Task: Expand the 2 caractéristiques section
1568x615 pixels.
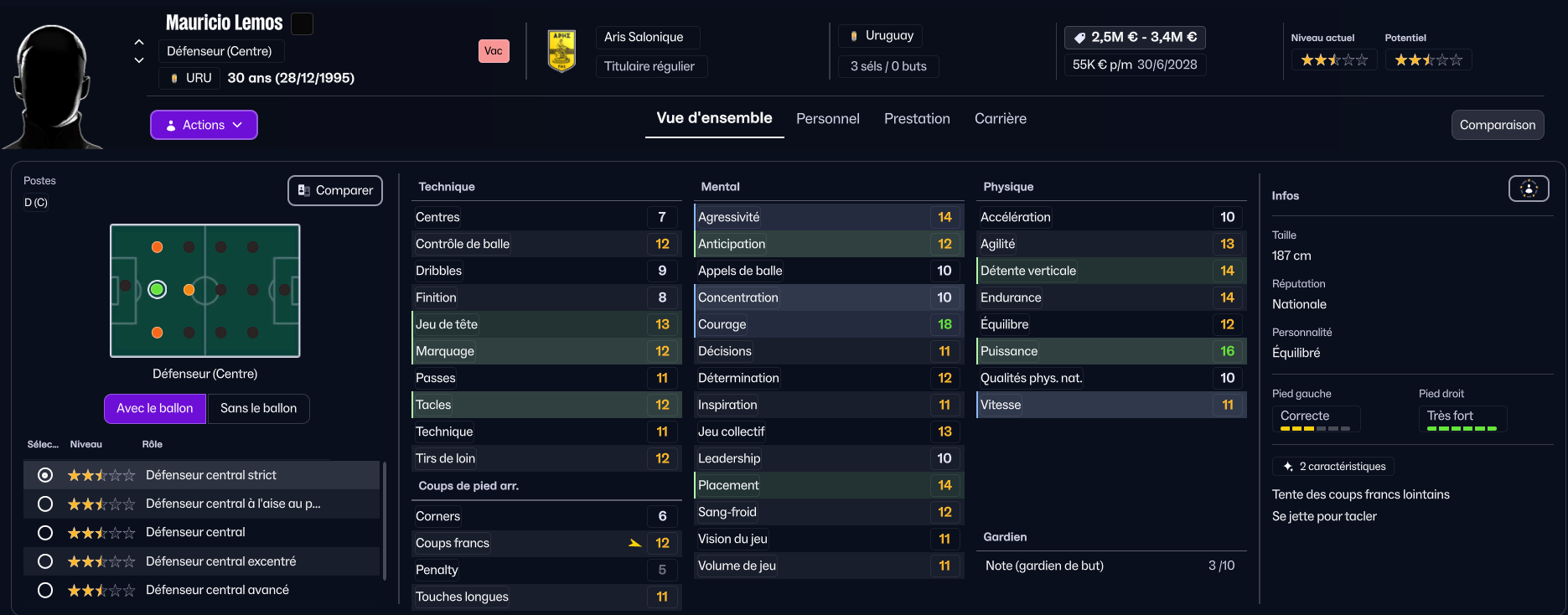Action: [1333, 466]
